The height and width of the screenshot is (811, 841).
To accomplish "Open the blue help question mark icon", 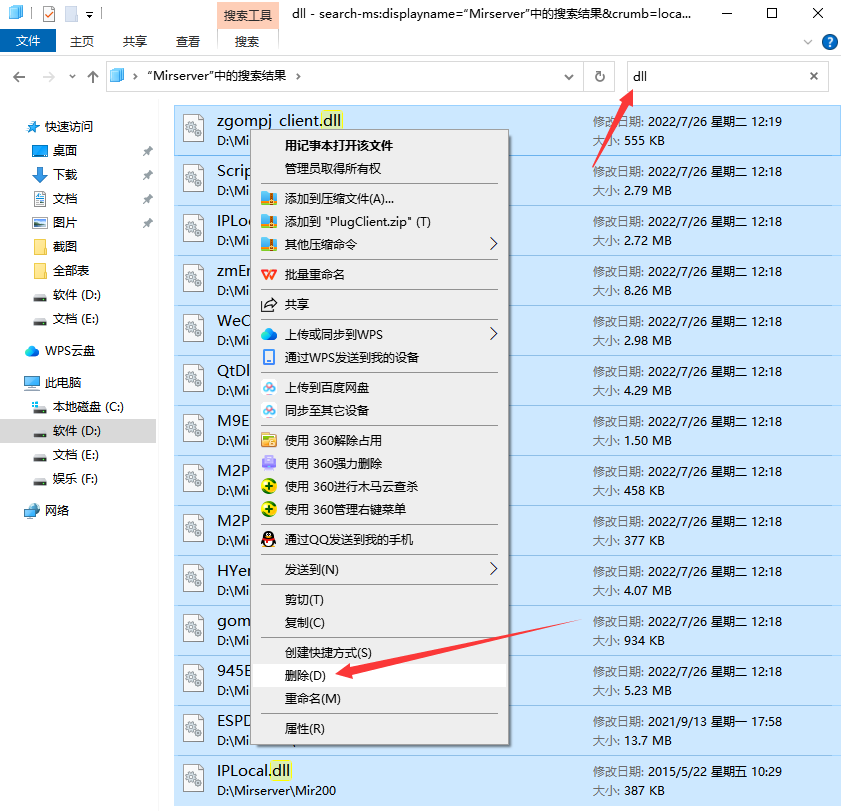I will coord(829,42).
